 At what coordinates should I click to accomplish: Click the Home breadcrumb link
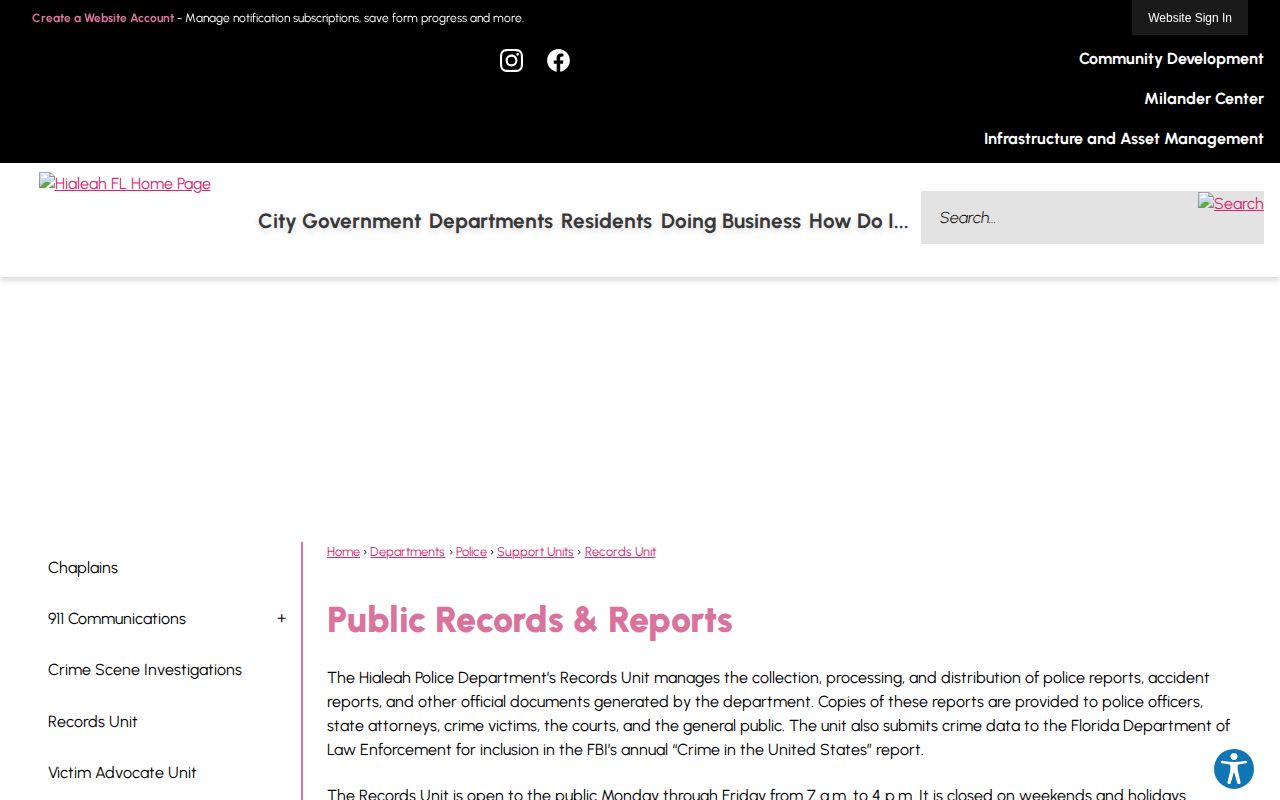pos(343,552)
